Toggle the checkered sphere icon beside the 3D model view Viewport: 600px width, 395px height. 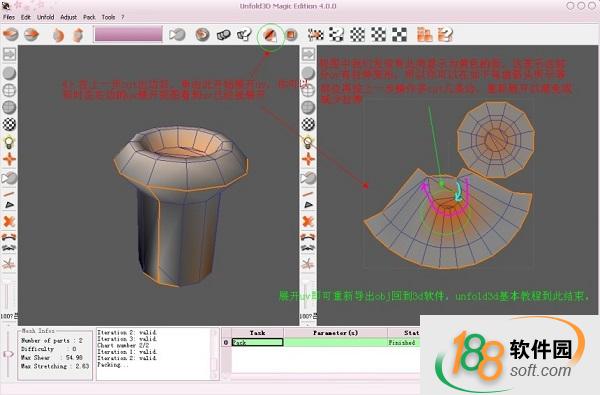[x=9, y=124]
